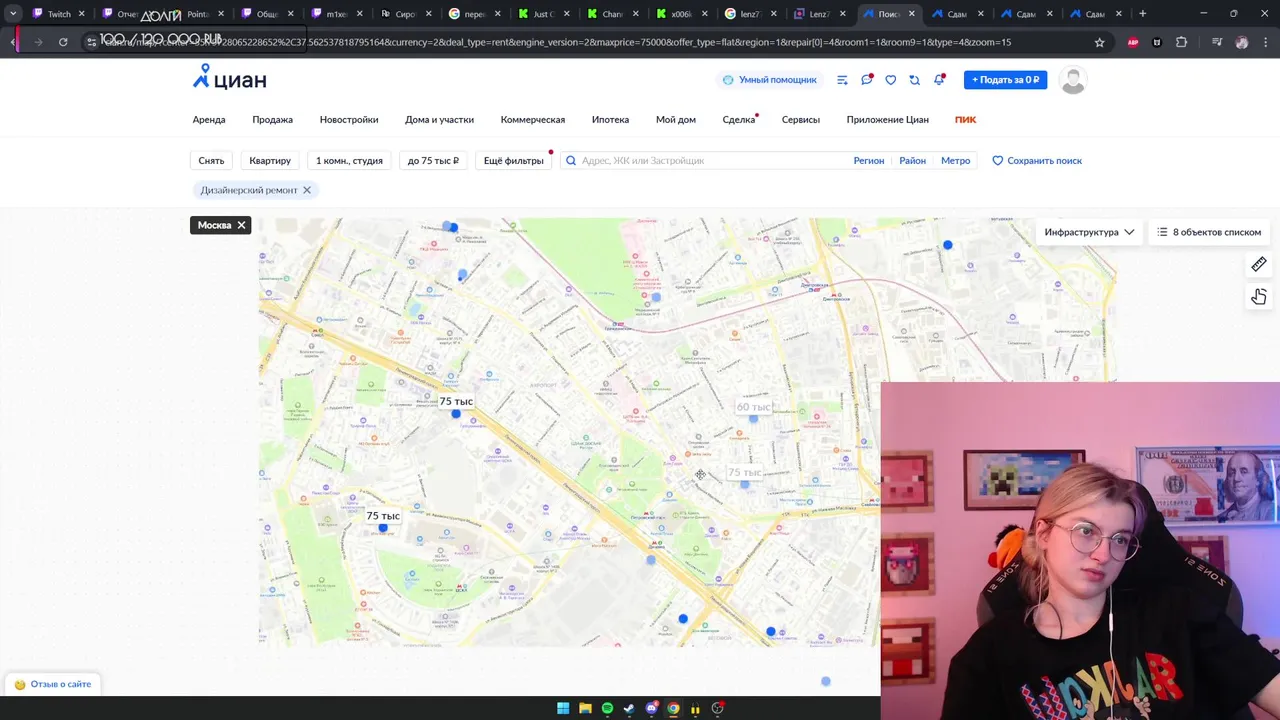Open Steam from taskbar
The image size is (1280, 720).
629,708
